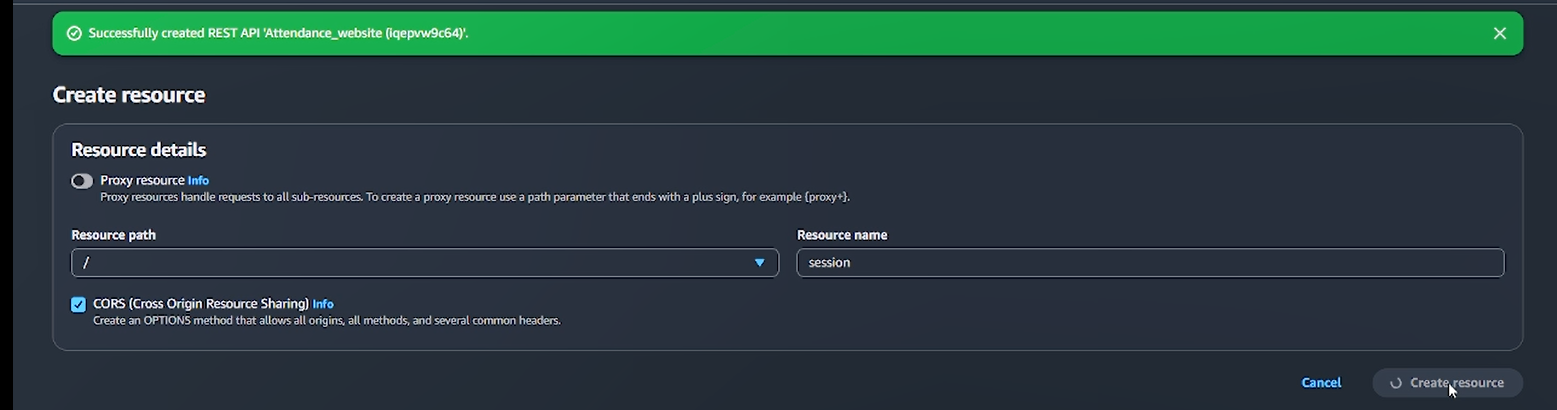Click the Create resource page heading
1557x410 pixels.
point(129,95)
